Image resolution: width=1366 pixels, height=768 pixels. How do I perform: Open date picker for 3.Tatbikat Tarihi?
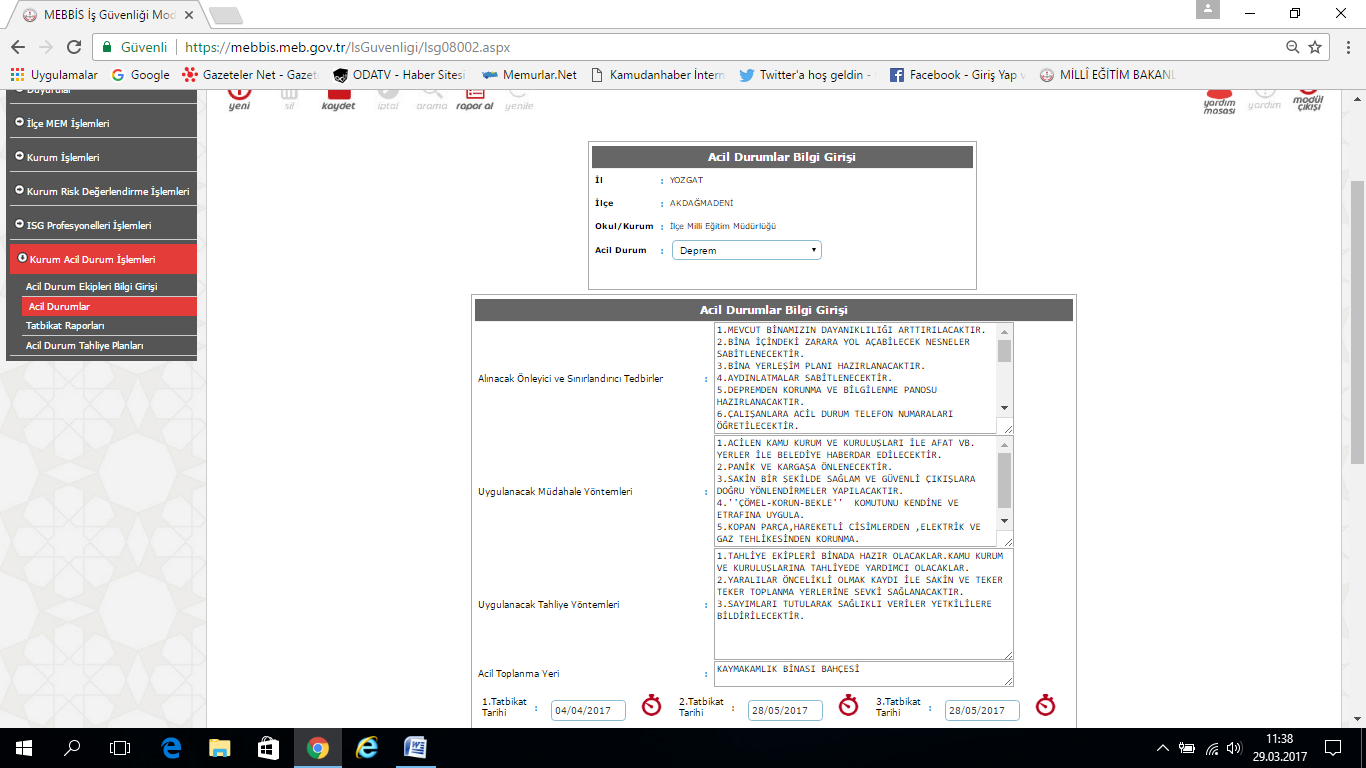coord(1046,706)
